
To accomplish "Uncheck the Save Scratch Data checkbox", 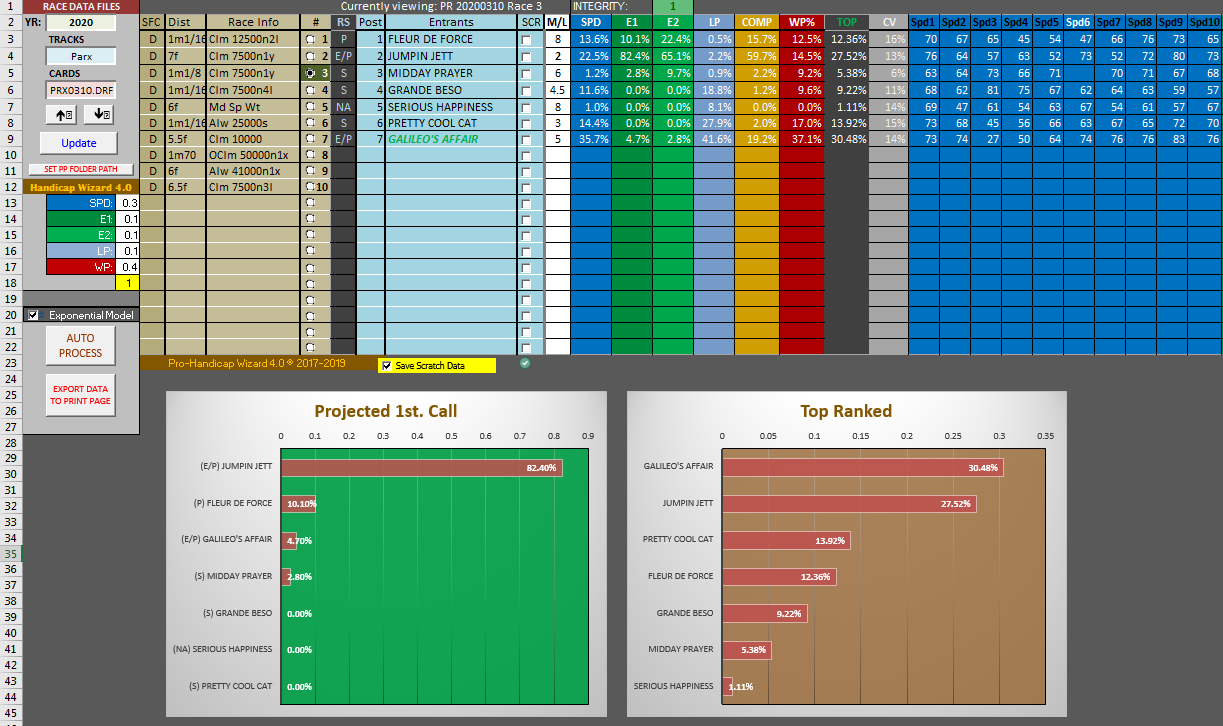I will (x=387, y=366).
